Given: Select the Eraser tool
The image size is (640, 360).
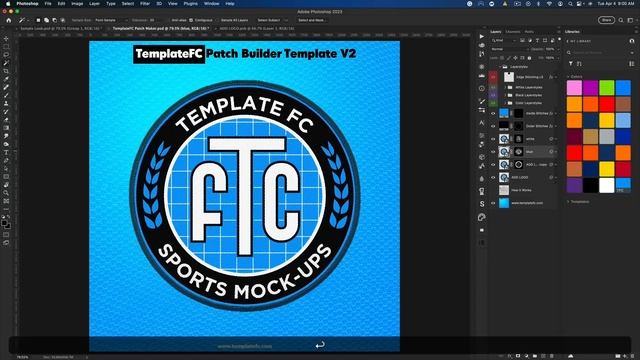Looking at the screenshot, I should 6,120.
